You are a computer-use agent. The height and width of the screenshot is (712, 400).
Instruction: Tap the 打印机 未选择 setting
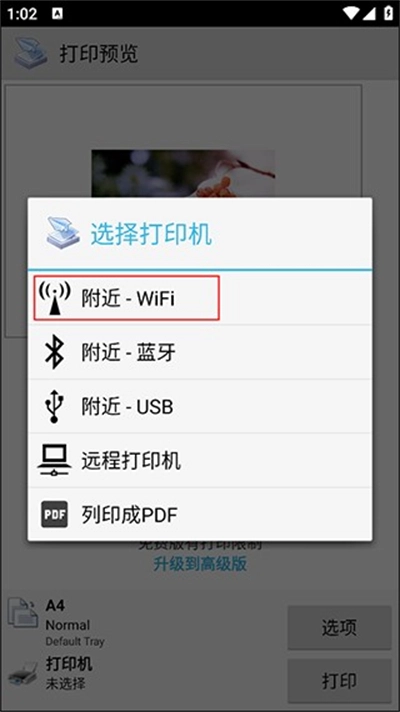point(69,673)
